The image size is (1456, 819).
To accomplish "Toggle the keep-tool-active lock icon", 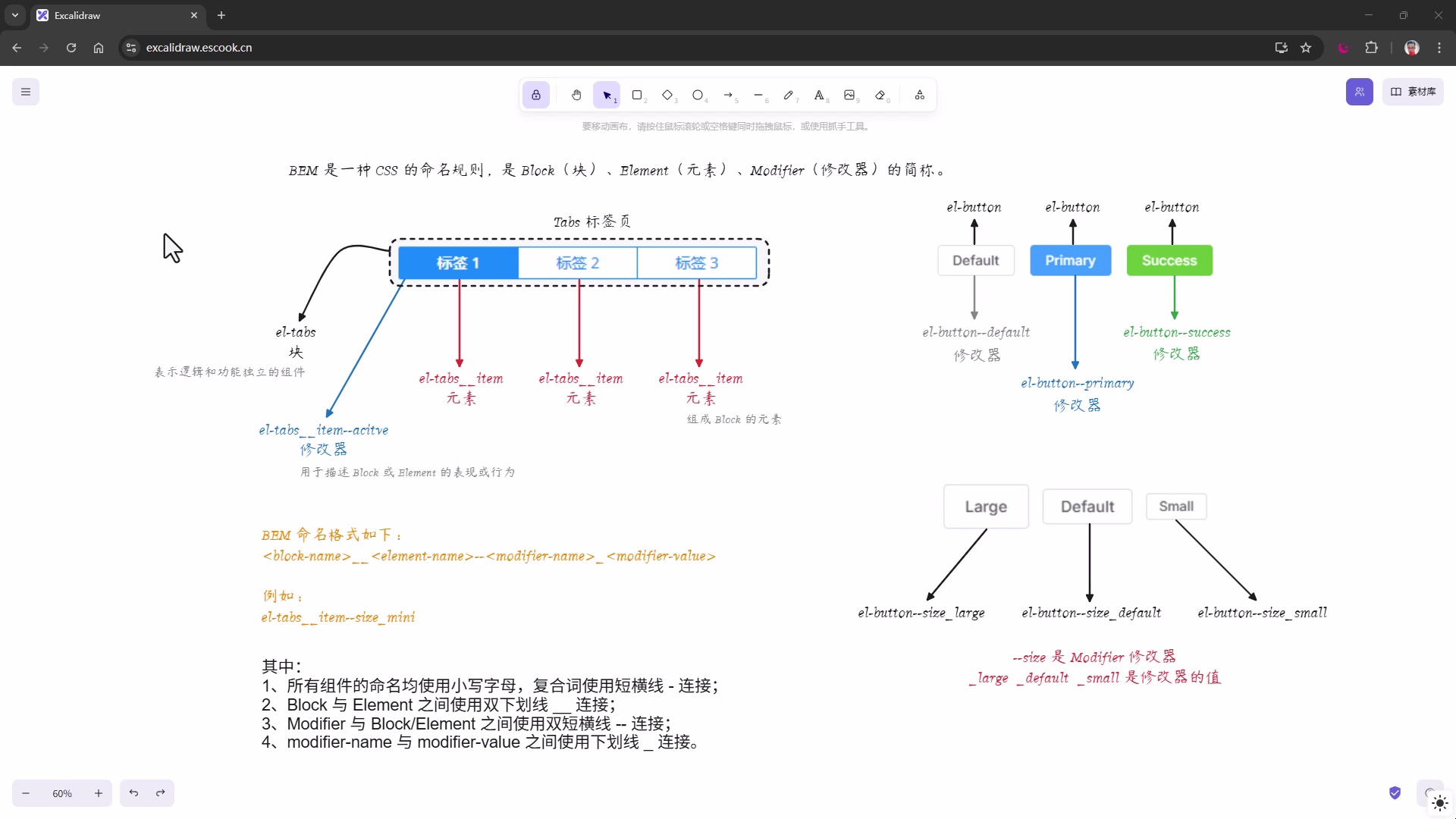I will [536, 96].
